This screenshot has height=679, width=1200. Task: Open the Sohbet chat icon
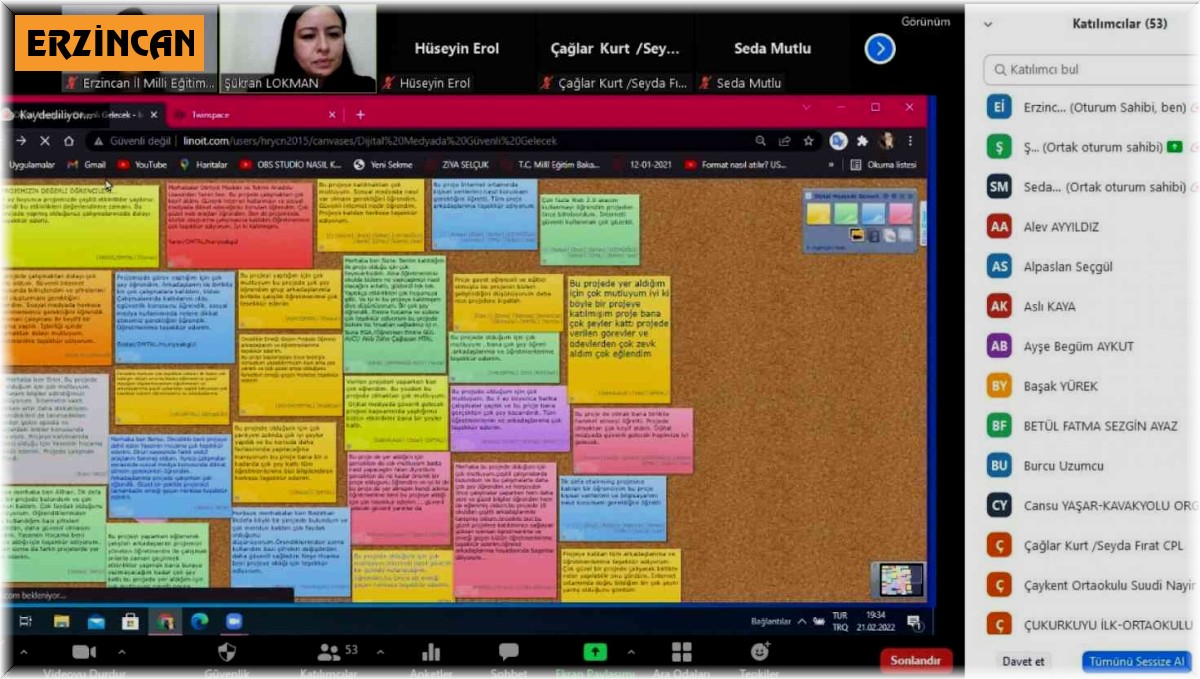pyautogui.click(x=508, y=652)
